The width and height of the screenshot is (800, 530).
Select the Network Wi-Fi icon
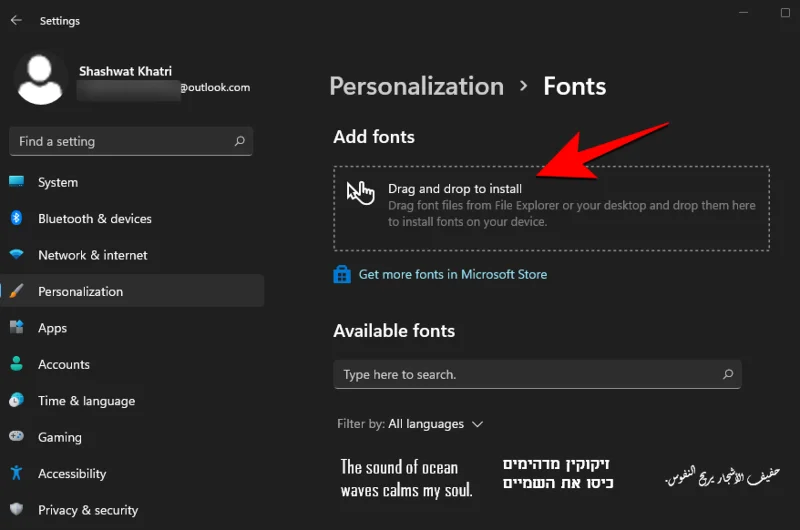pyautogui.click(x=16, y=254)
